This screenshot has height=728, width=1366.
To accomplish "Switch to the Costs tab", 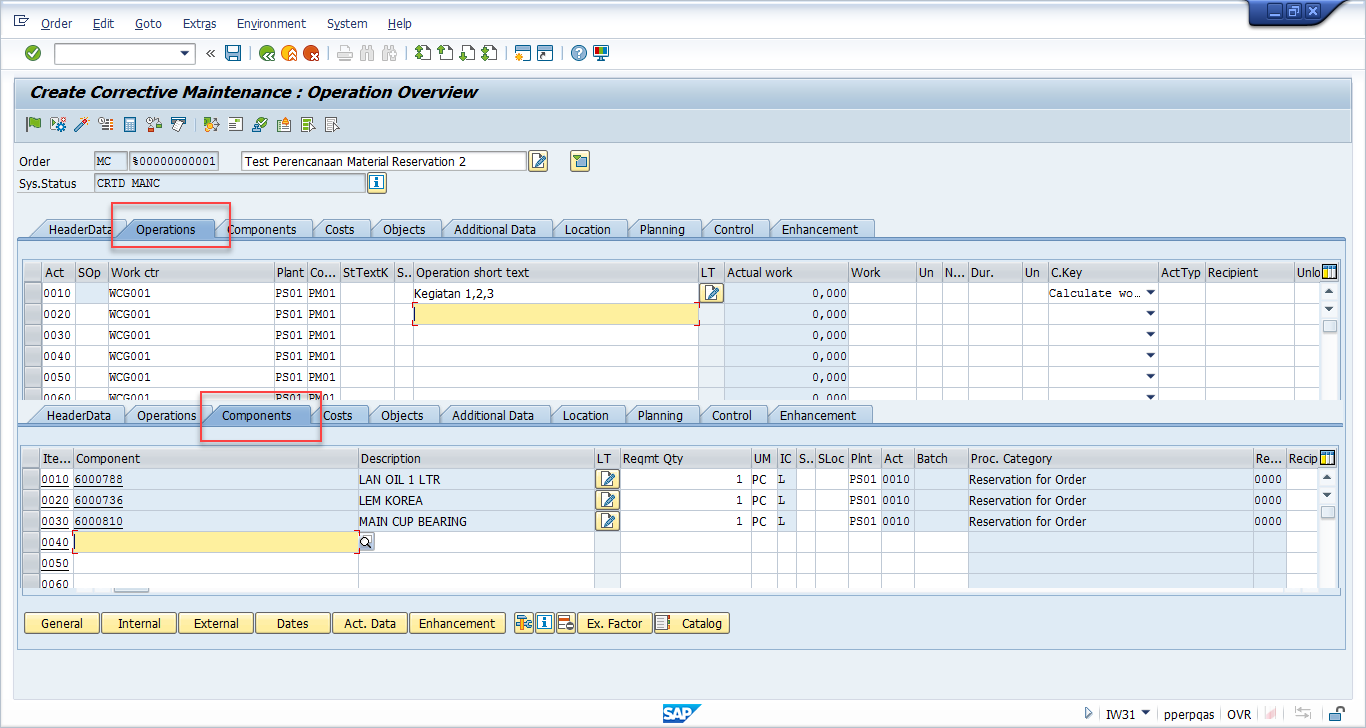I will [x=342, y=228].
